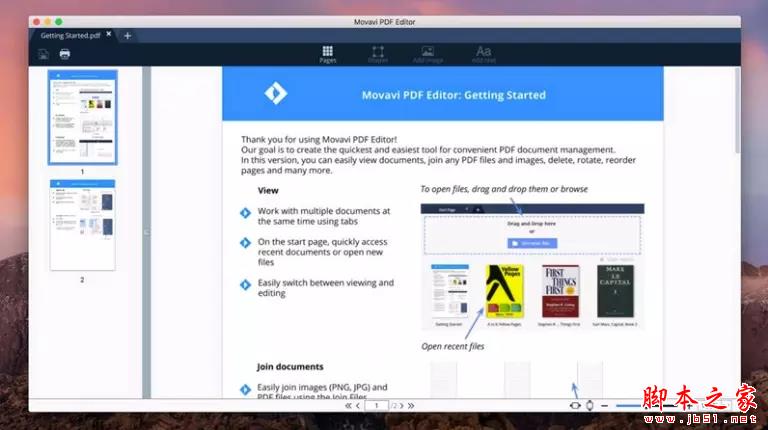Collapse the thumbnails sidebar handle
Viewport: 768px width, 430px height.
(146, 232)
